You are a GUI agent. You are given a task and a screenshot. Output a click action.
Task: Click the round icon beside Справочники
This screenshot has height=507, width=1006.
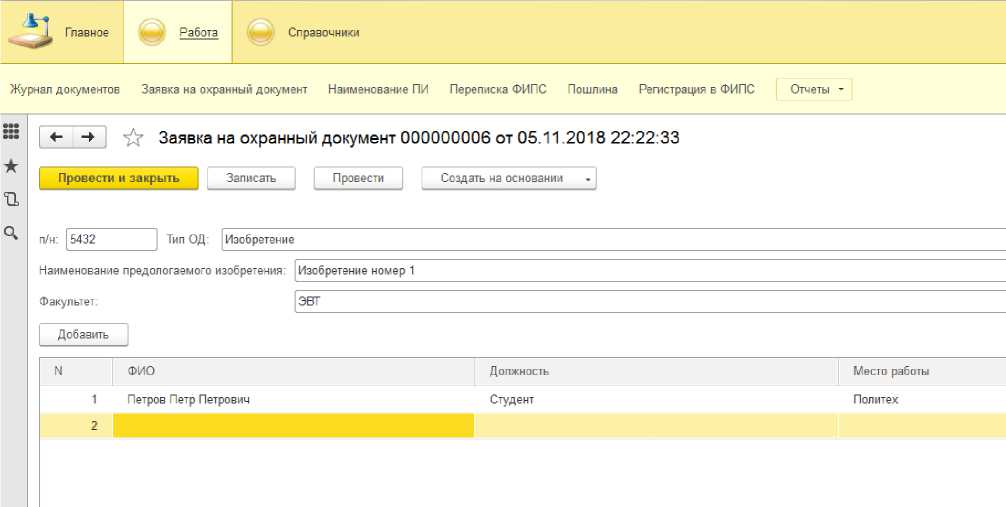pos(260,32)
